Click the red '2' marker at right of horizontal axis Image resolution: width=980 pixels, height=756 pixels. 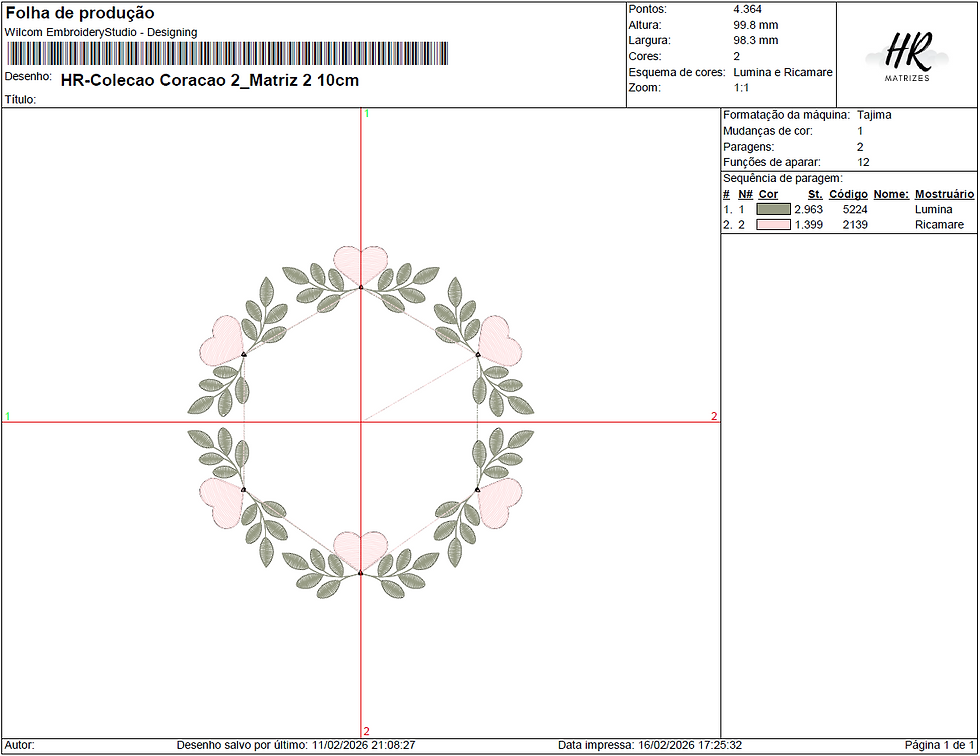[x=714, y=416]
